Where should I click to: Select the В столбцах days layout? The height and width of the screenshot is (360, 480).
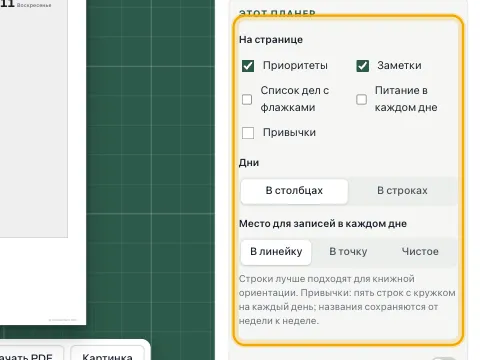coord(294,191)
